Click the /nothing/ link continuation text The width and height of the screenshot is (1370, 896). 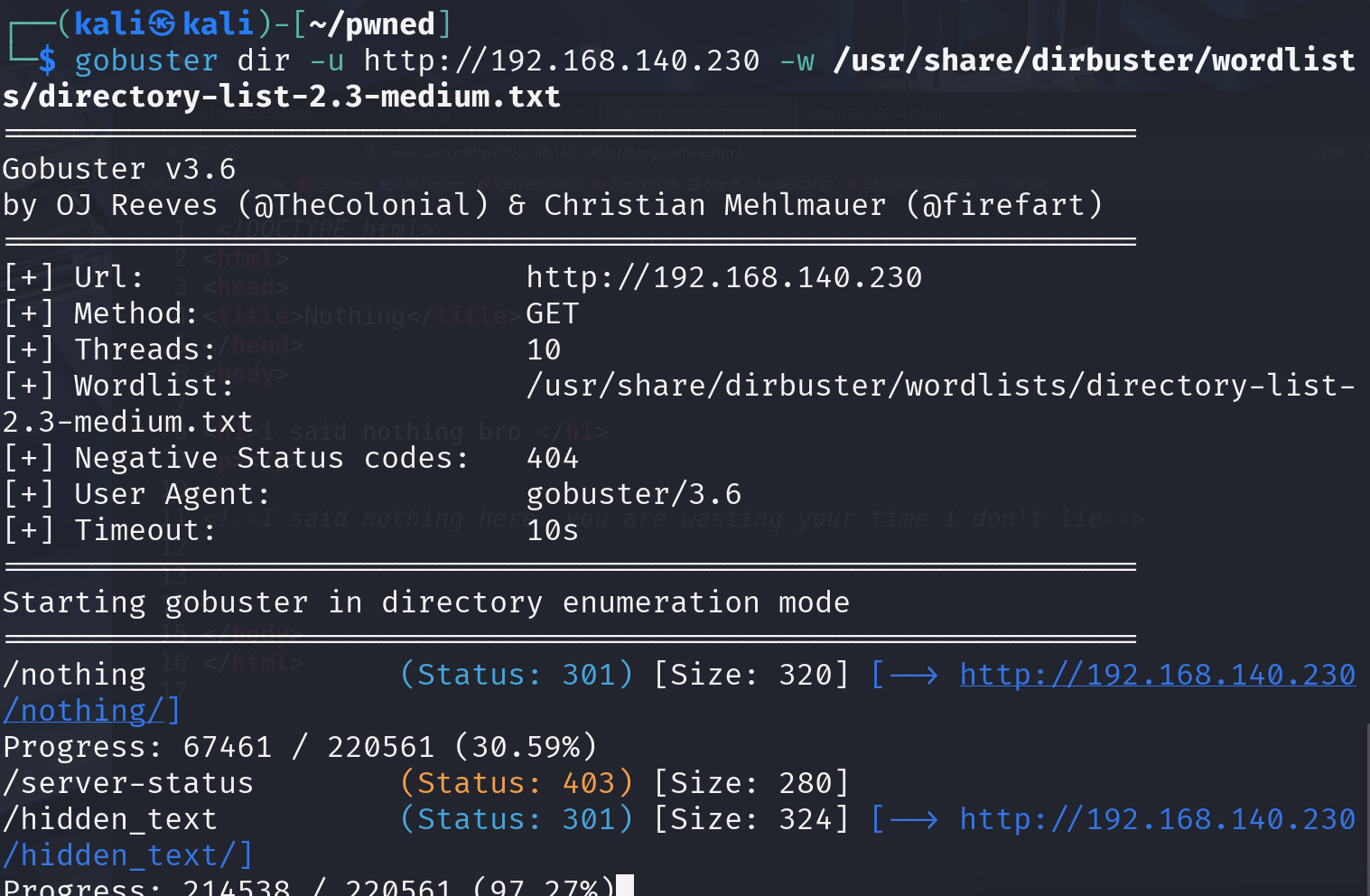click(x=90, y=711)
